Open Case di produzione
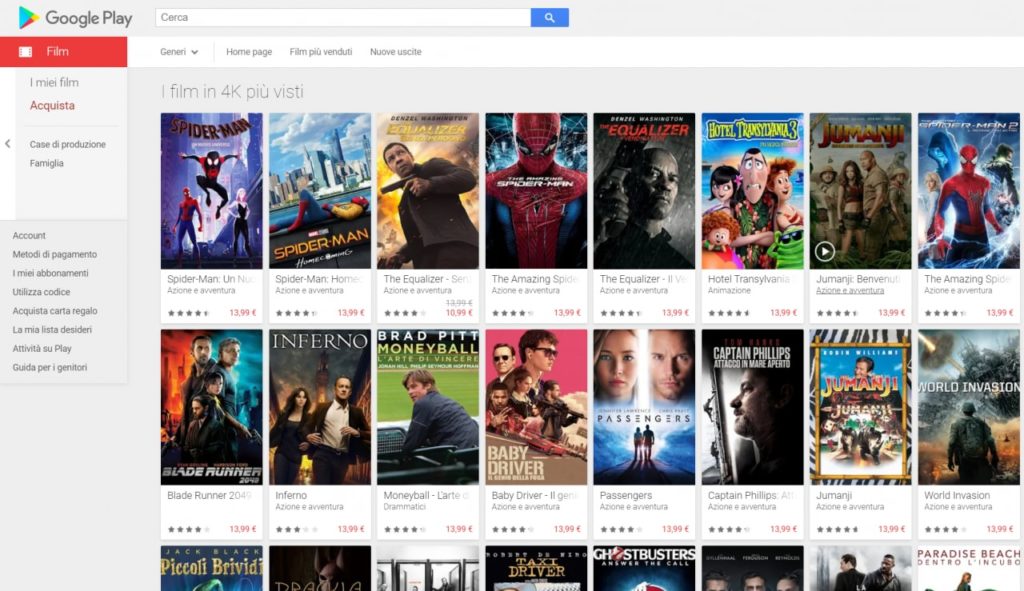Viewport: 1024px width, 591px height. point(67,144)
